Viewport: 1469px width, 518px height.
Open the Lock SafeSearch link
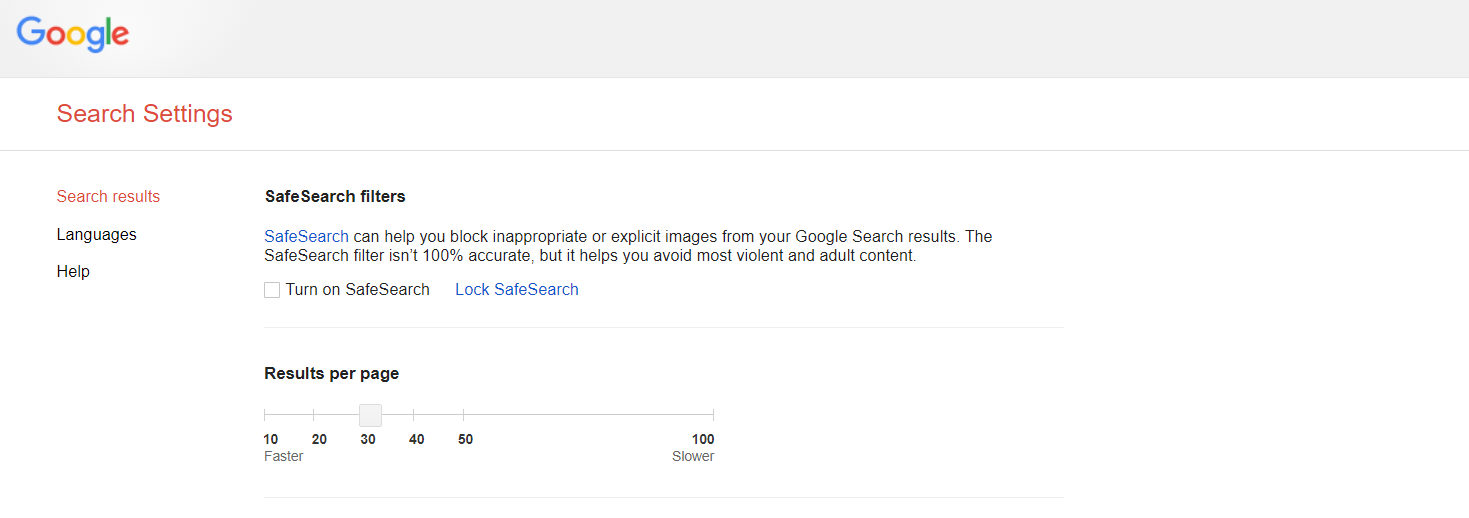517,290
